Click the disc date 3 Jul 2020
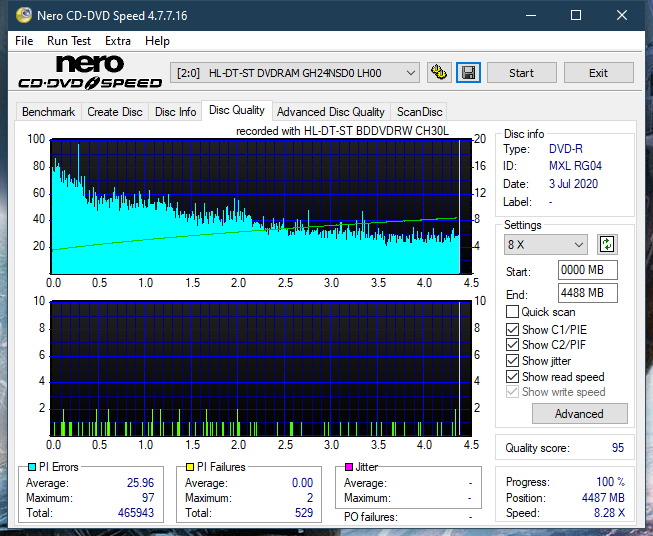This screenshot has width=653, height=536. 573,184
